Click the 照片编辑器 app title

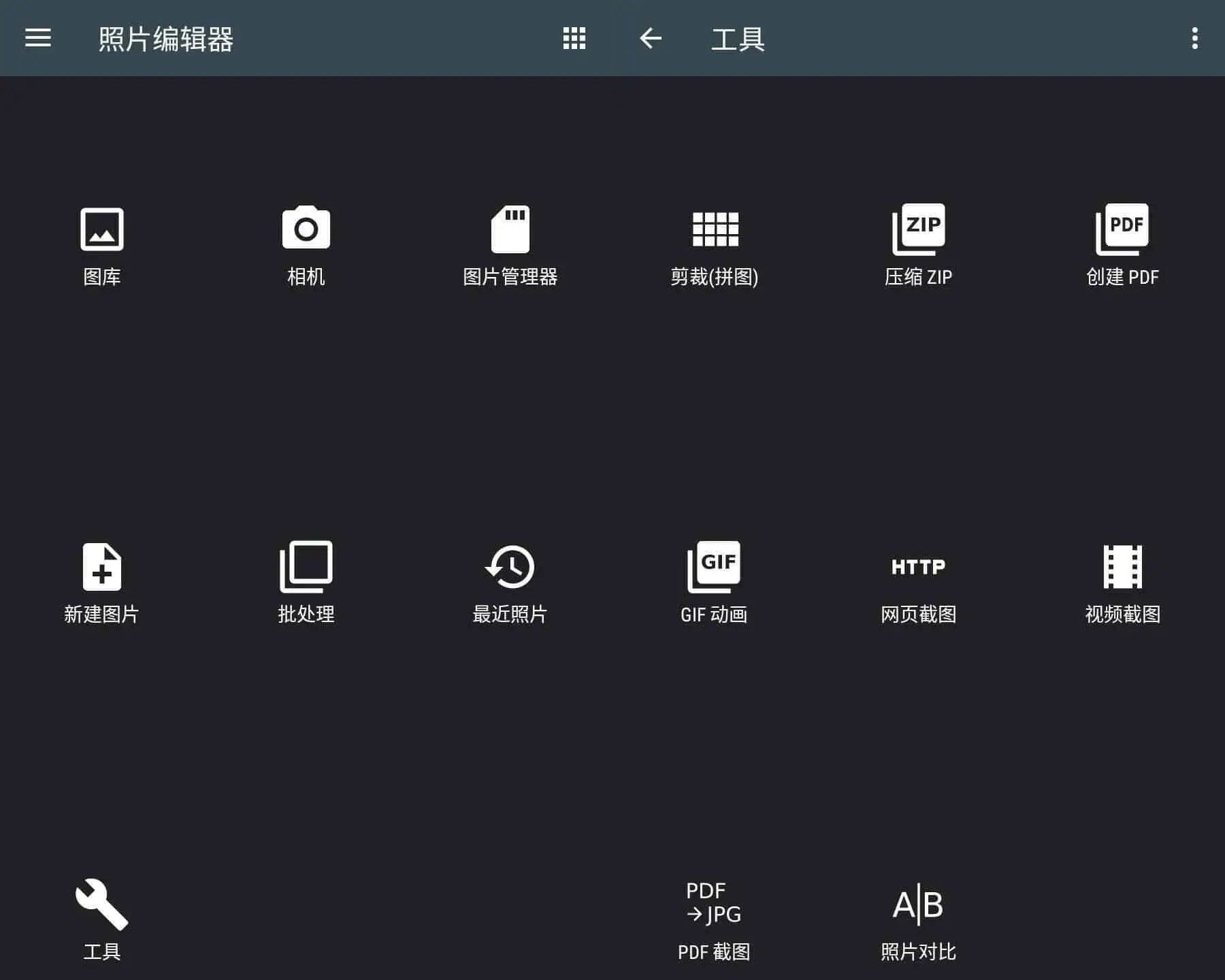[166, 39]
